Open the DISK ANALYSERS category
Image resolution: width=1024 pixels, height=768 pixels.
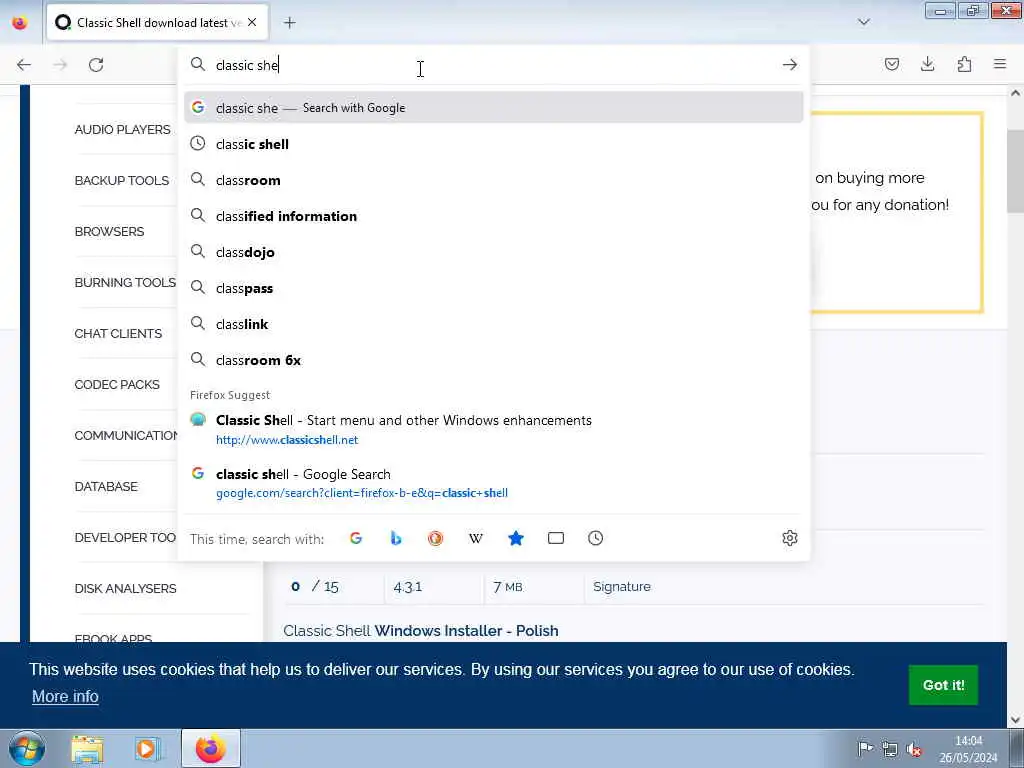click(125, 588)
